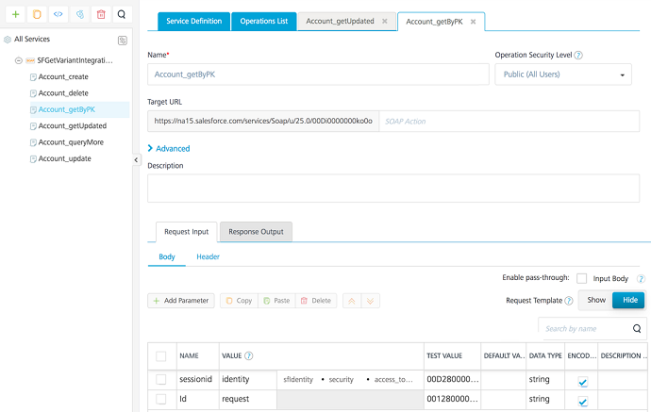Click the Add Parameter button

point(181,301)
